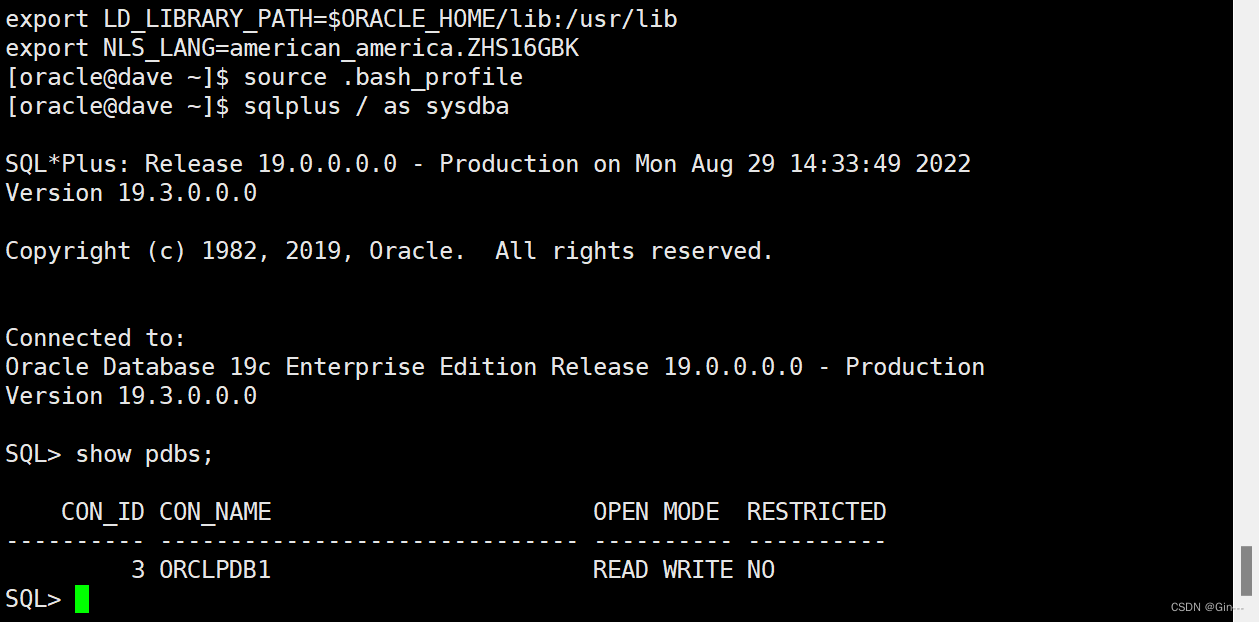Viewport: 1259px width, 622px height.
Task: Click the CON_NAME column header
Action: click(x=215, y=512)
